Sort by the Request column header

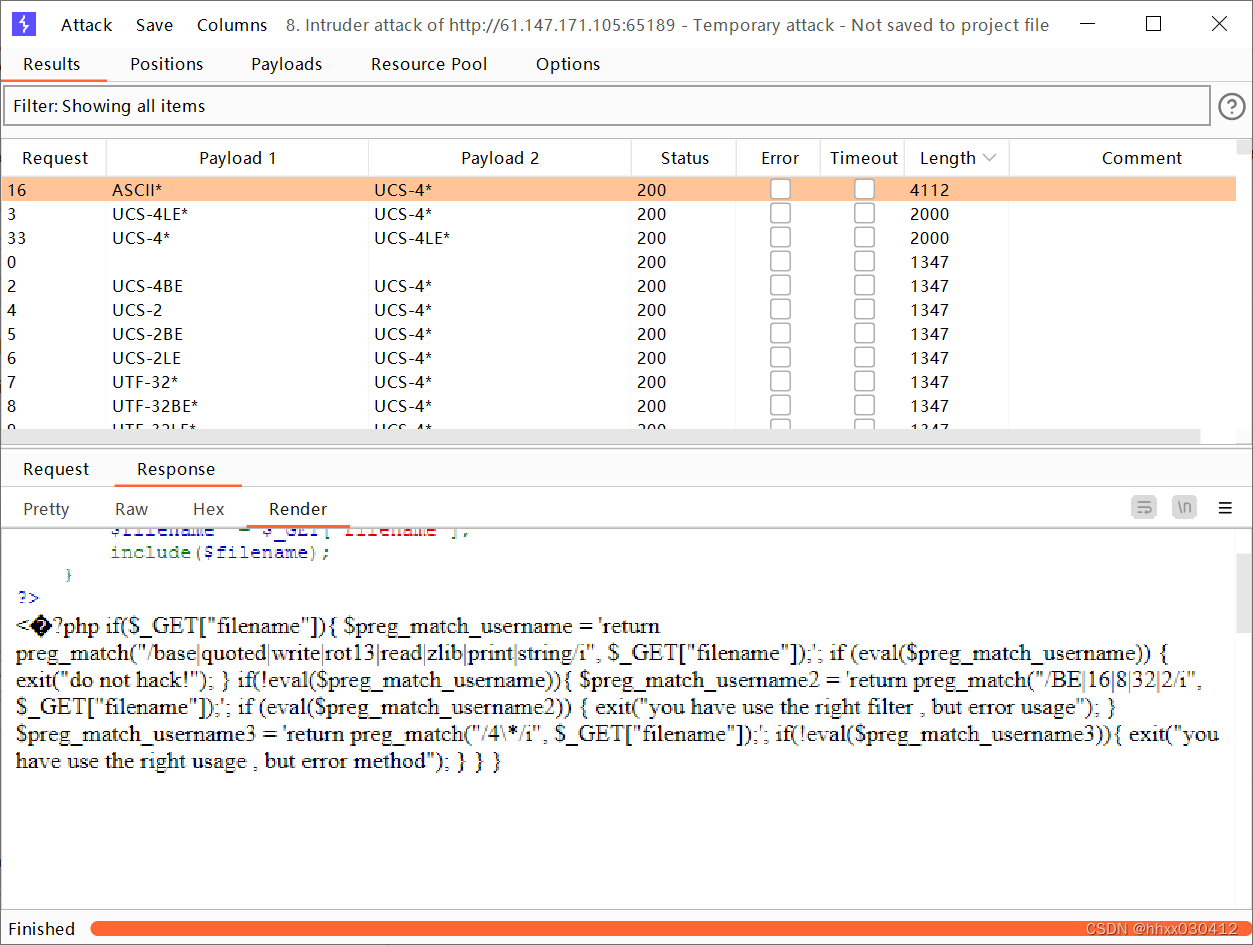[x=55, y=158]
